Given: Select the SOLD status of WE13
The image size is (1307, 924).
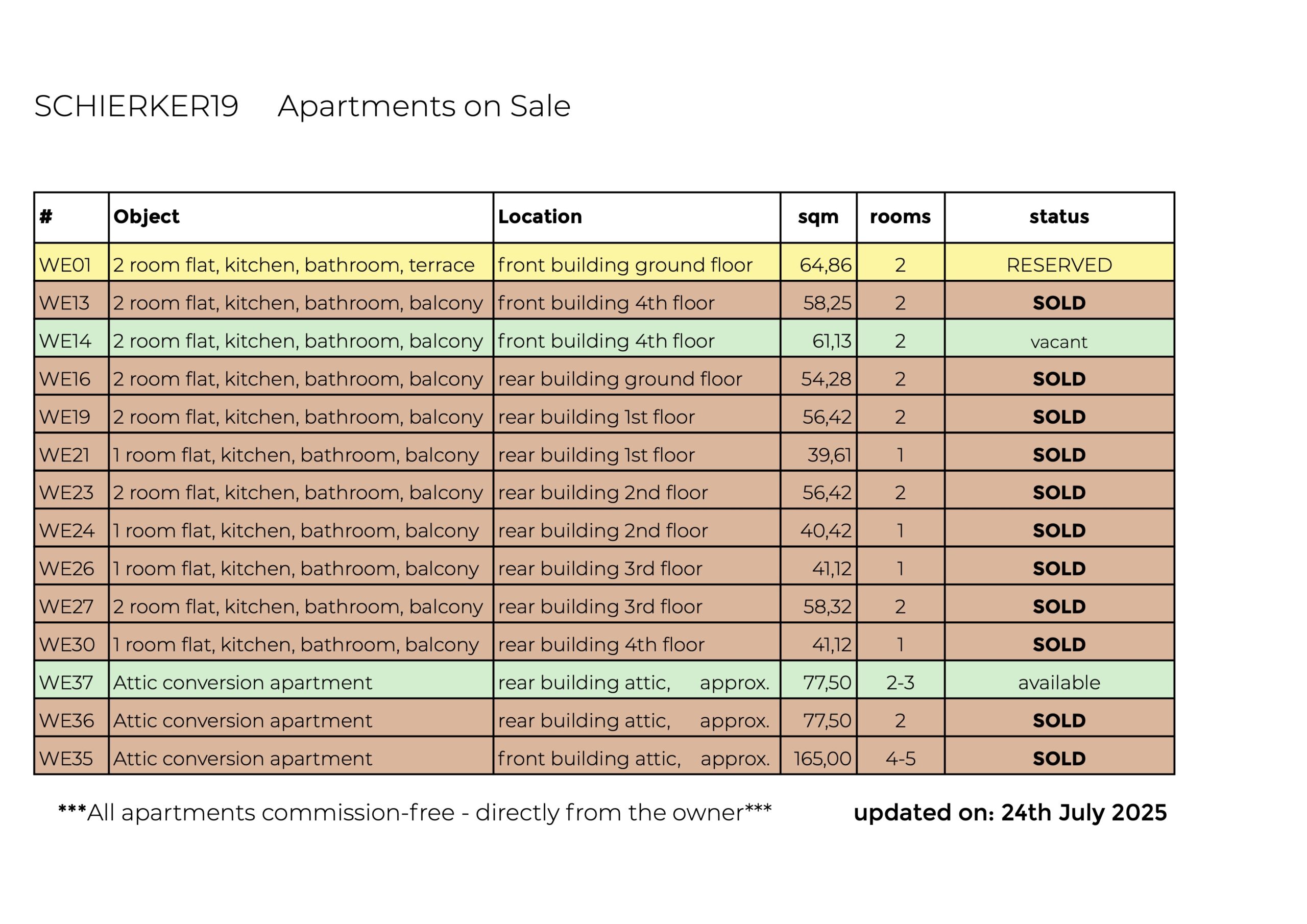Looking at the screenshot, I should [x=1059, y=303].
